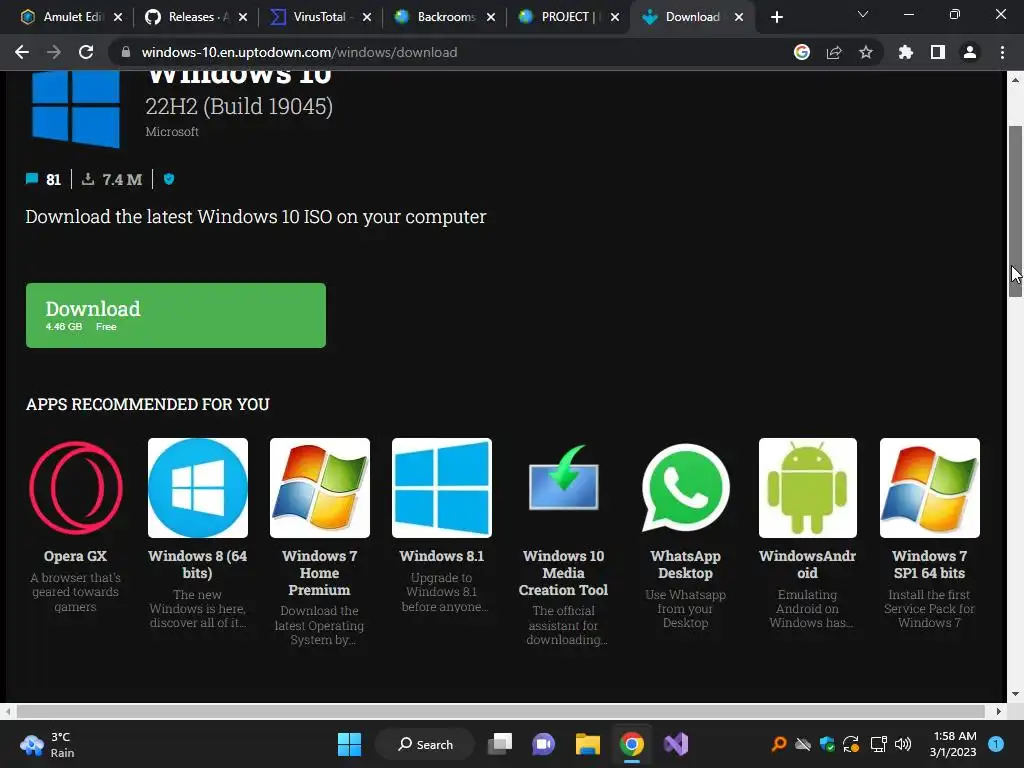Close the Backrooms tab

pyautogui.click(x=491, y=18)
